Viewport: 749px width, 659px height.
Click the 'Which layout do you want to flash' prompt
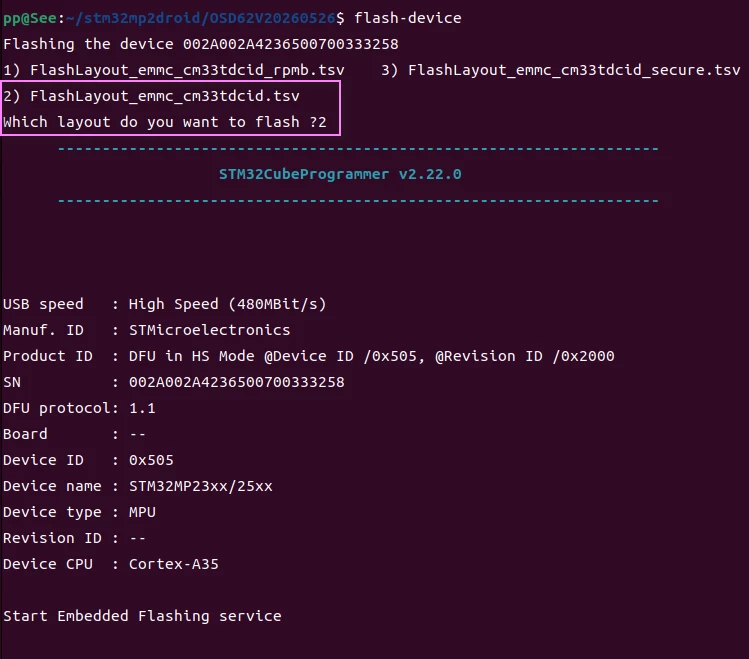[x=165, y=122]
